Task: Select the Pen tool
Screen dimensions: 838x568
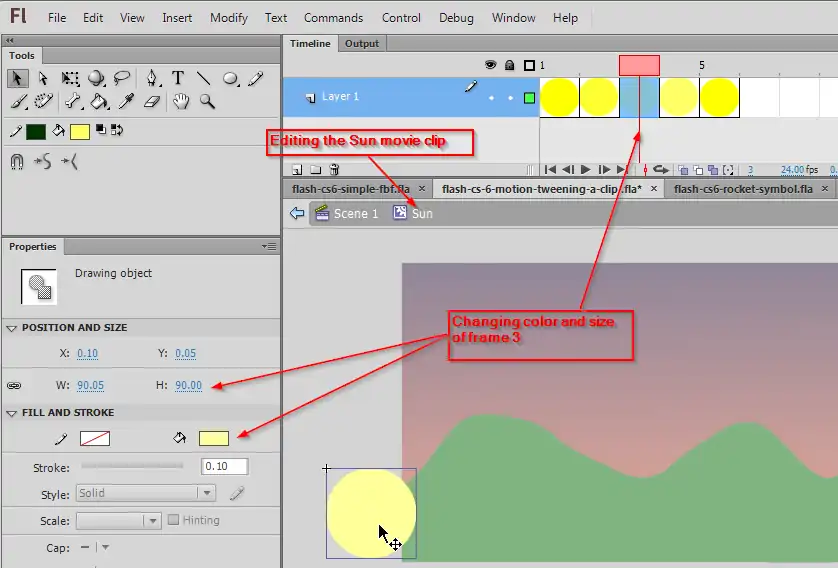Action: pos(151,78)
